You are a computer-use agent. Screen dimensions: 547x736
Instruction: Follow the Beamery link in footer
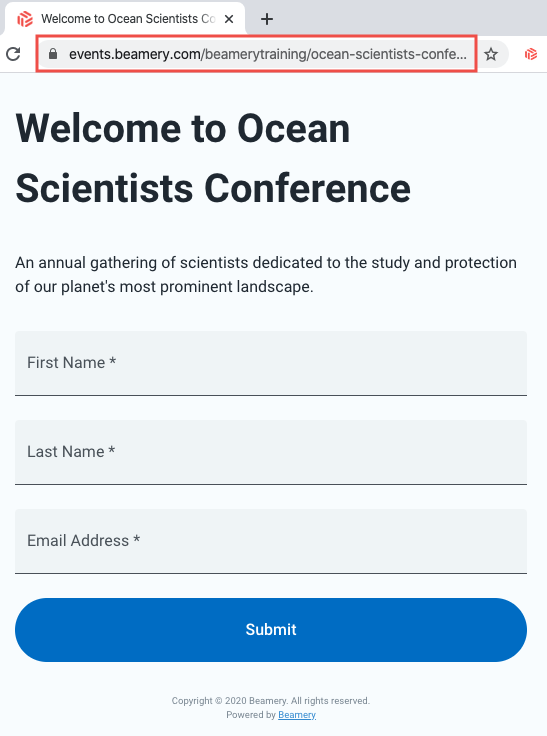[297, 715]
